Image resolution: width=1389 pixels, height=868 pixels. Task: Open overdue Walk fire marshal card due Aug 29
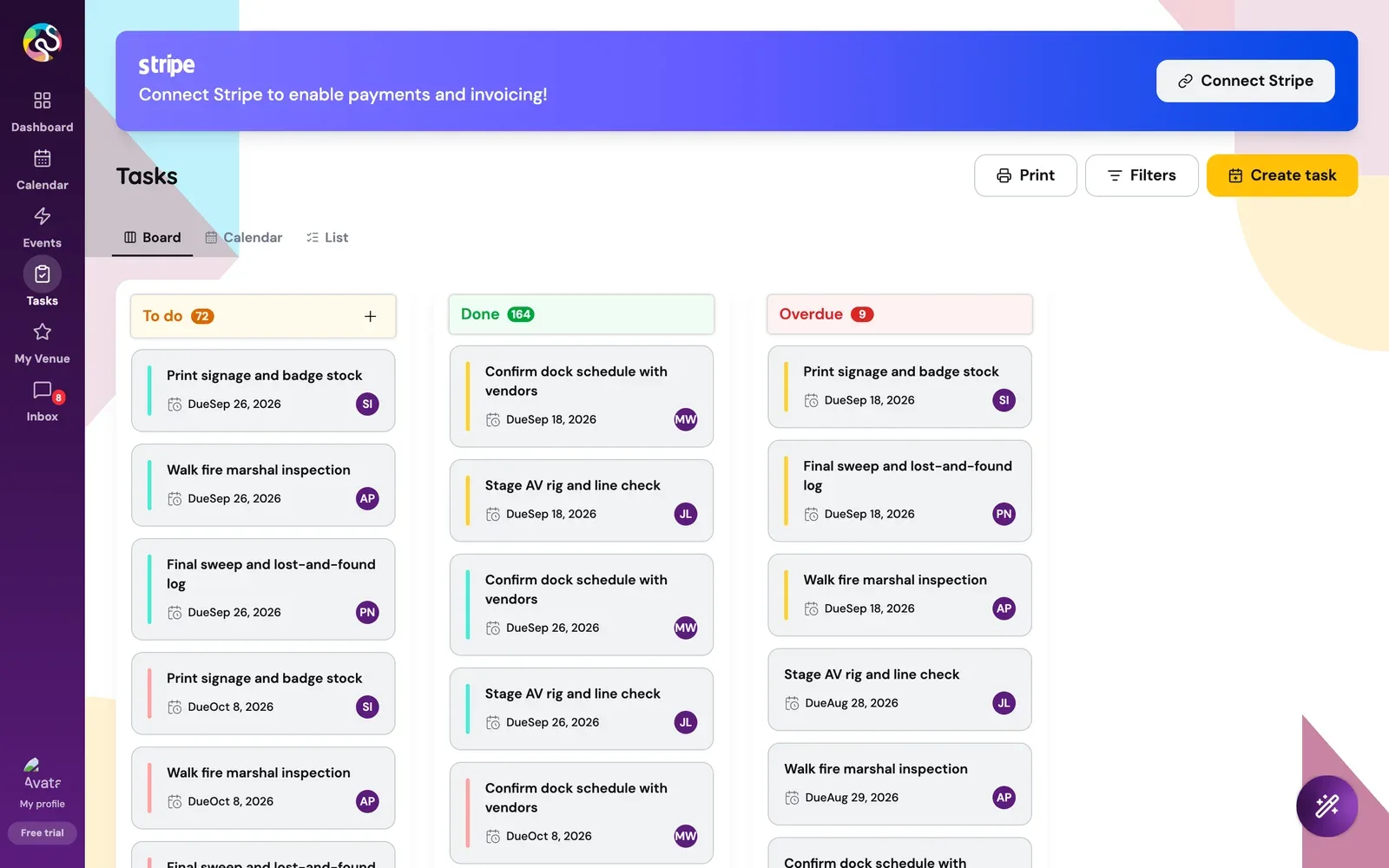tap(899, 785)
